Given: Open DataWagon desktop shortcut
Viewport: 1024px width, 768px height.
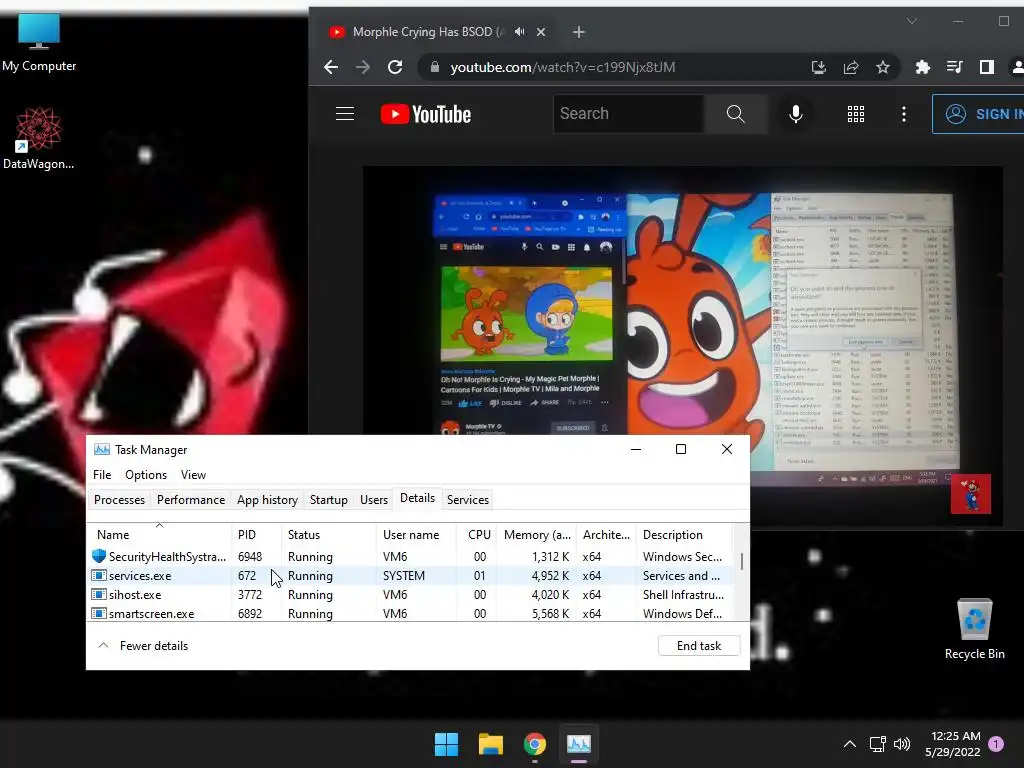Looking at the screenshot, I should [38, 138].
